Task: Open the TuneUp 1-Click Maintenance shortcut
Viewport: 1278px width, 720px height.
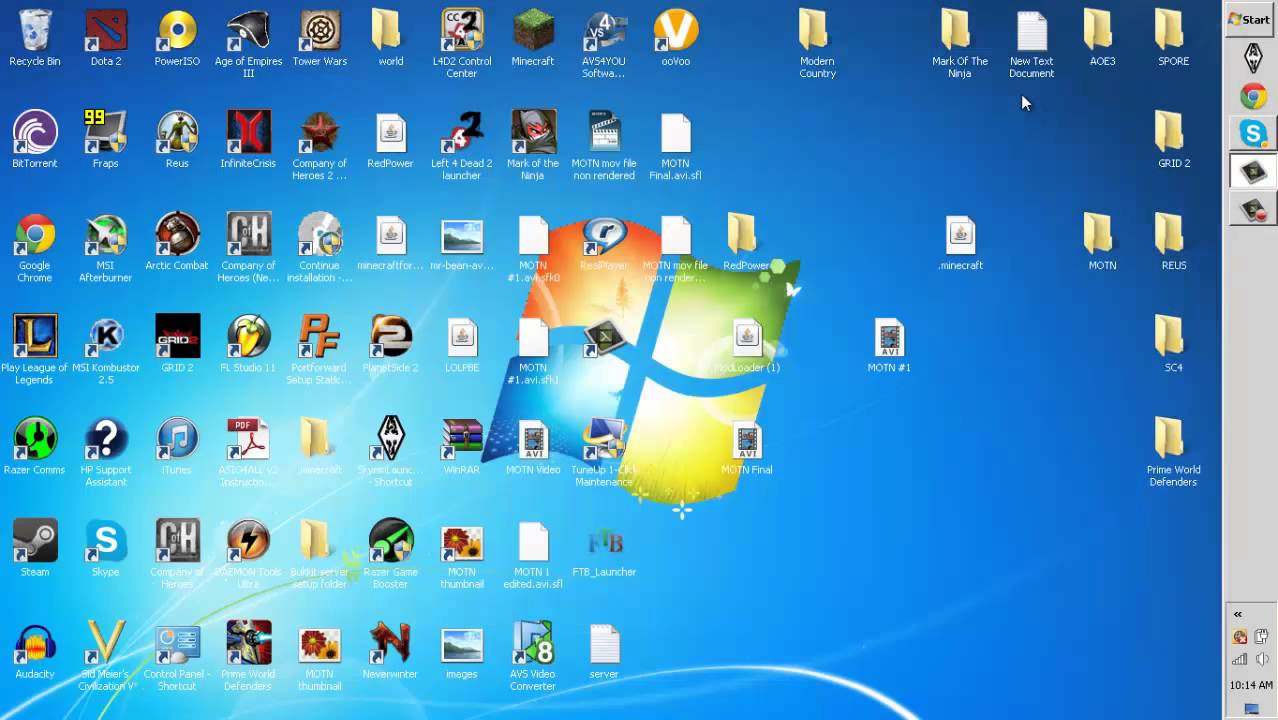Action: (604, 440)
